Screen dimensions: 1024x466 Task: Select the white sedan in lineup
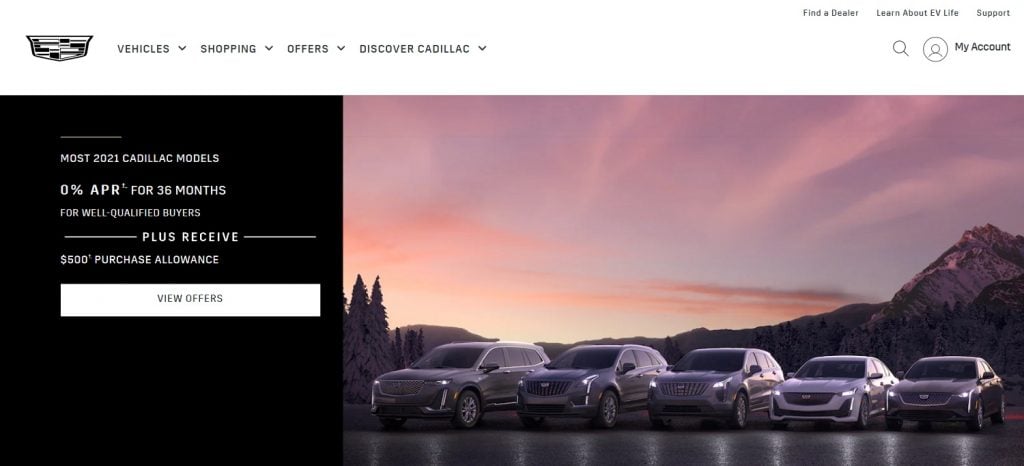tap(833, 392)
